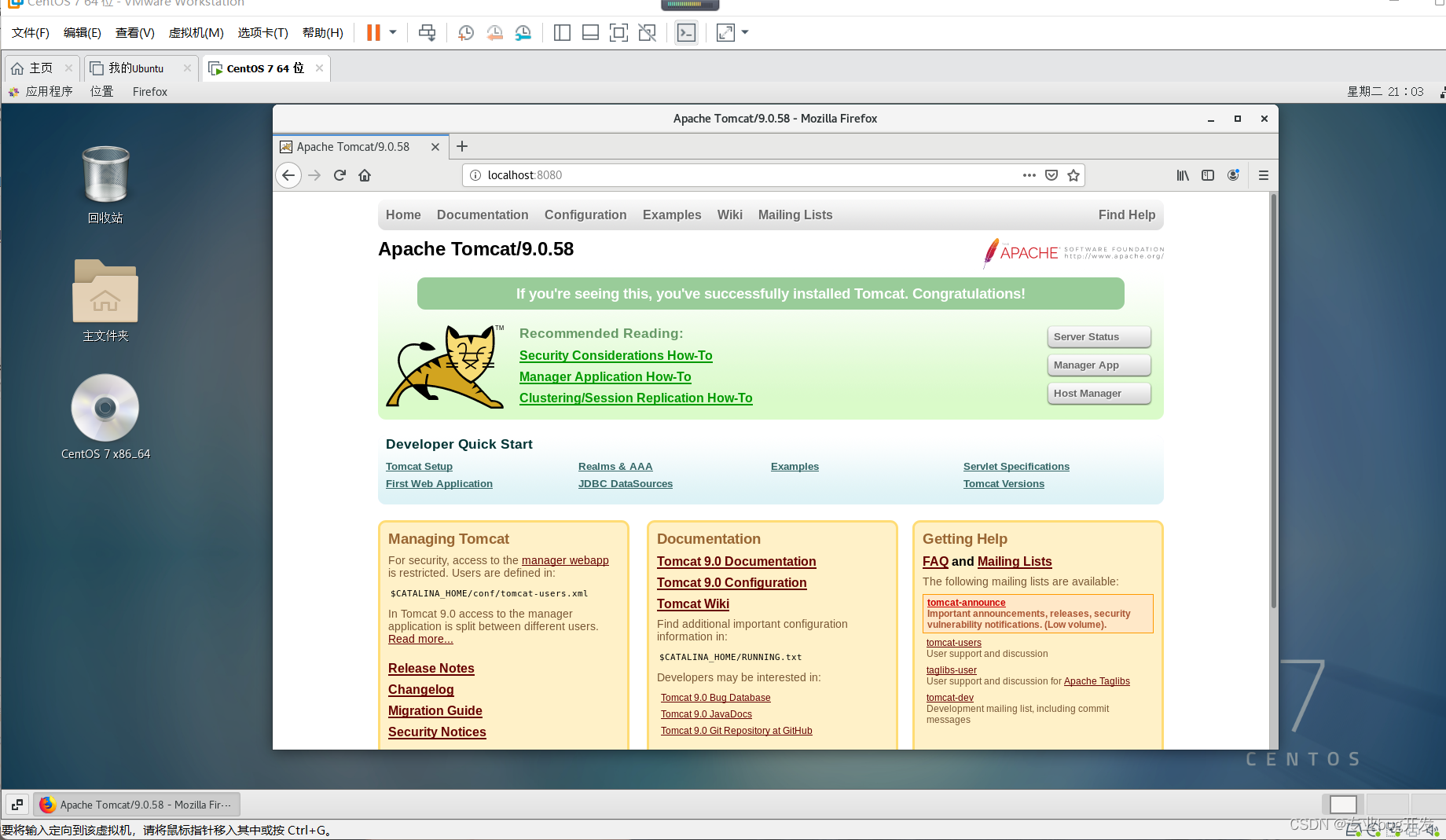The height and width of the screenshot is (840, 1446).
Task: Enter VMware full screen mode icon
Action: point(618,33)
